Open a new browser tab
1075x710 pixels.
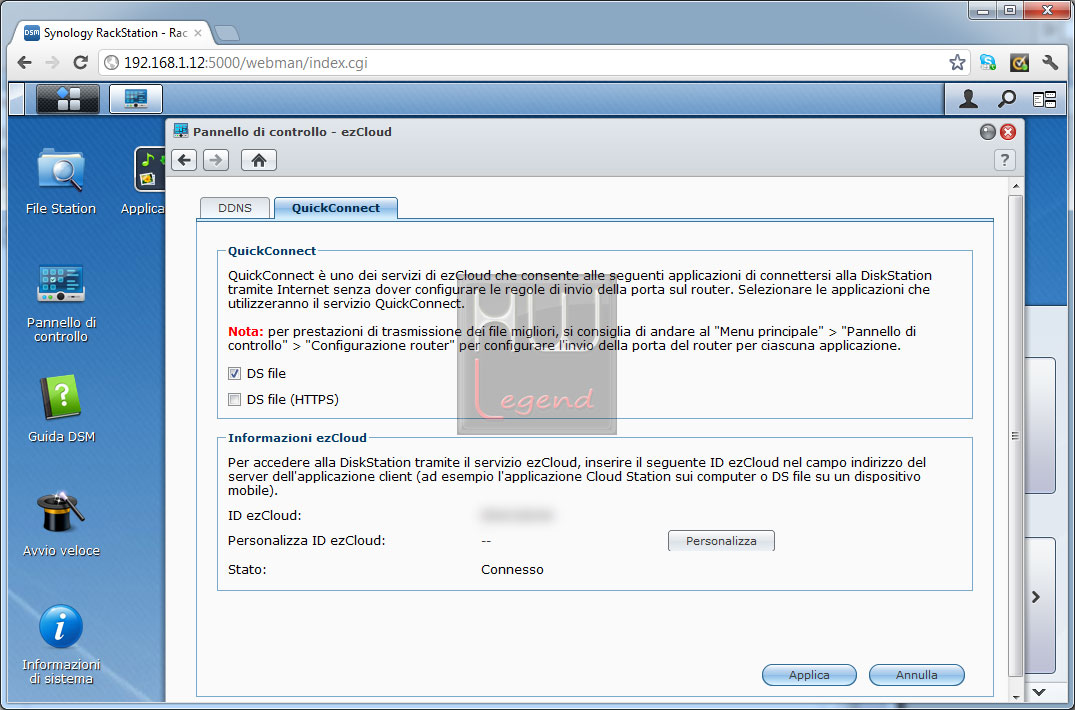pyautogui.click(x=226, y=33)
